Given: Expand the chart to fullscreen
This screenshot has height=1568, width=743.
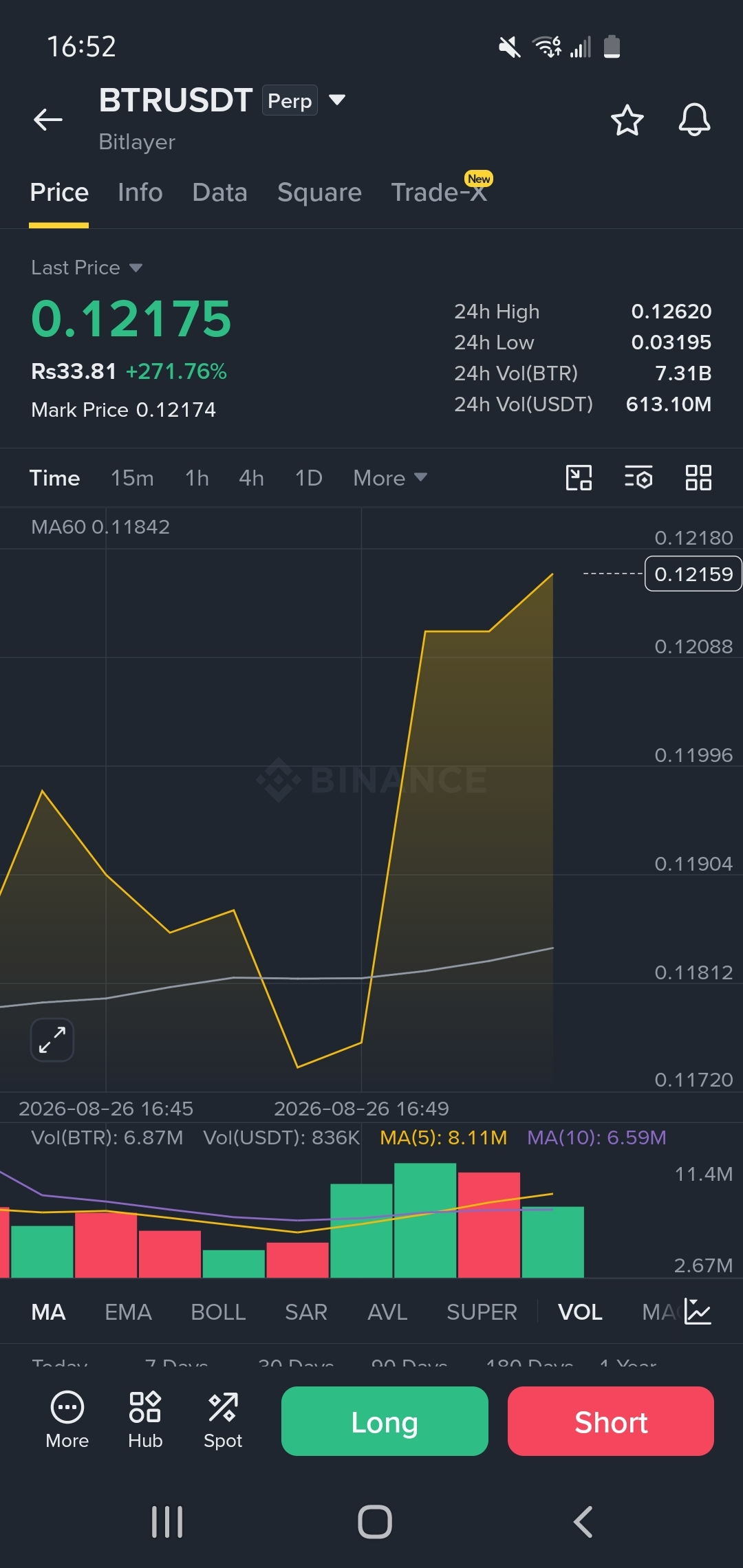Looking at the screenshot, I should point(52,1040).
